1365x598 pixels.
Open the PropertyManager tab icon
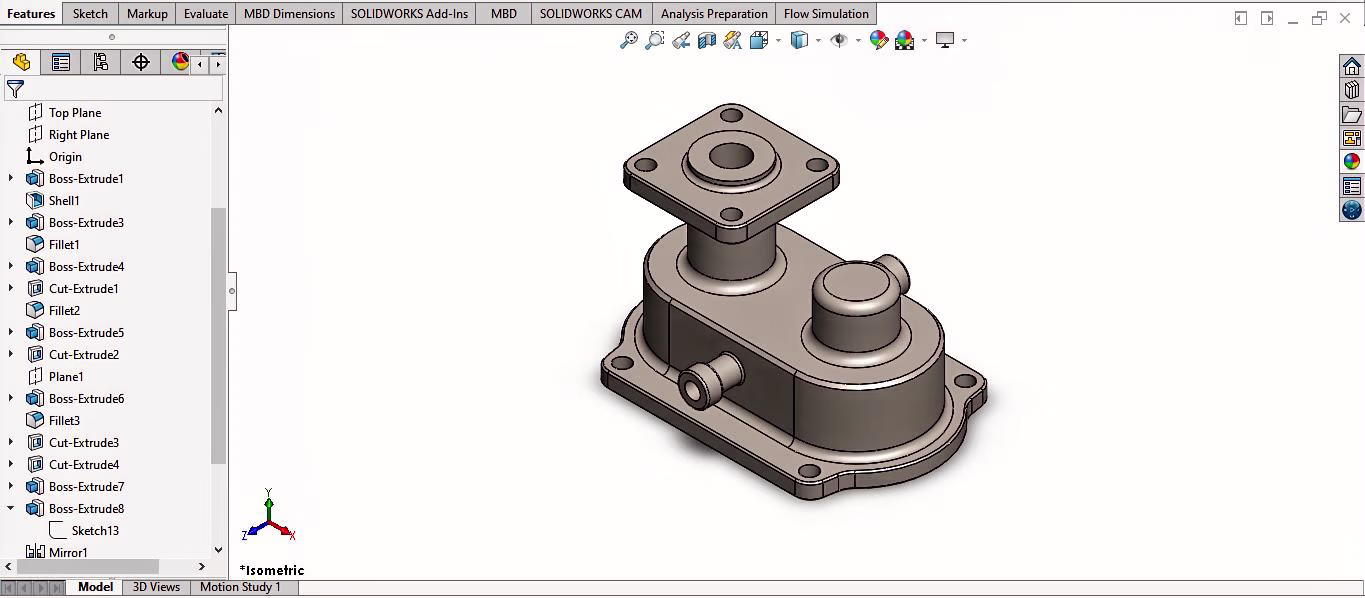tap(61, 62)
